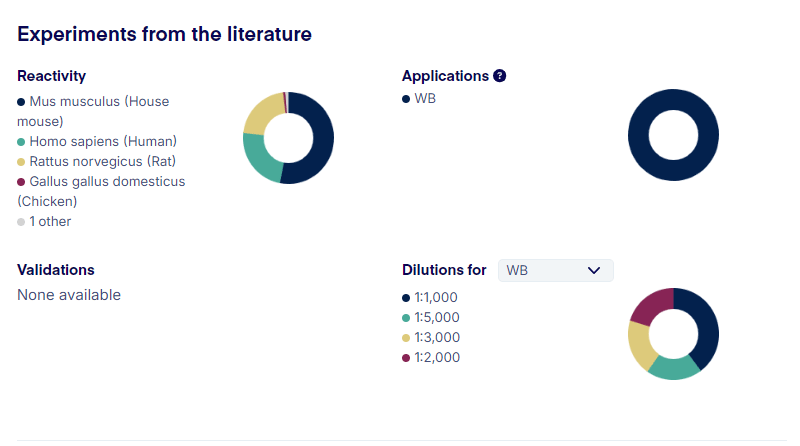This screenshot has width=800, height=446.
Task: Click the Rattus norvegicus yellow legend dot
Action: [21, 162]
